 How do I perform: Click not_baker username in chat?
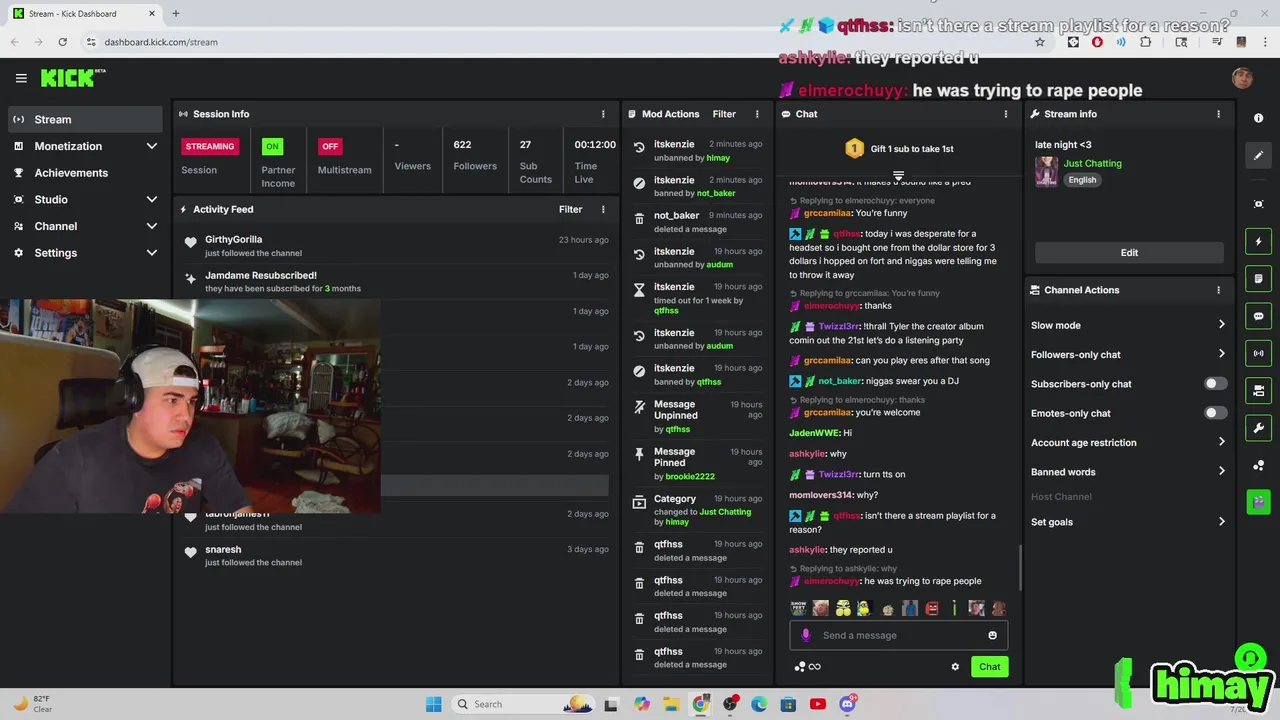840,381
